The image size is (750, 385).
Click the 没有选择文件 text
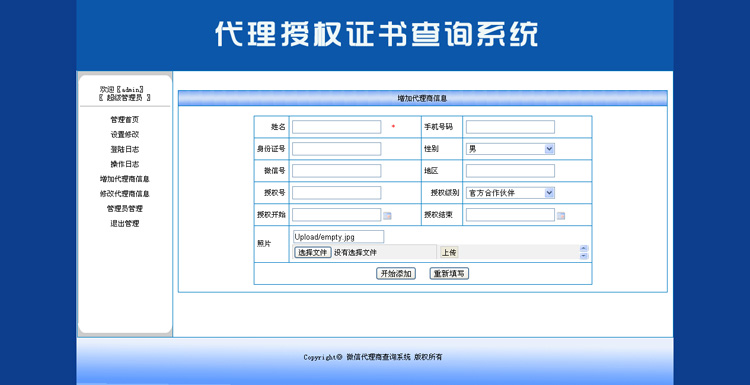355,253
